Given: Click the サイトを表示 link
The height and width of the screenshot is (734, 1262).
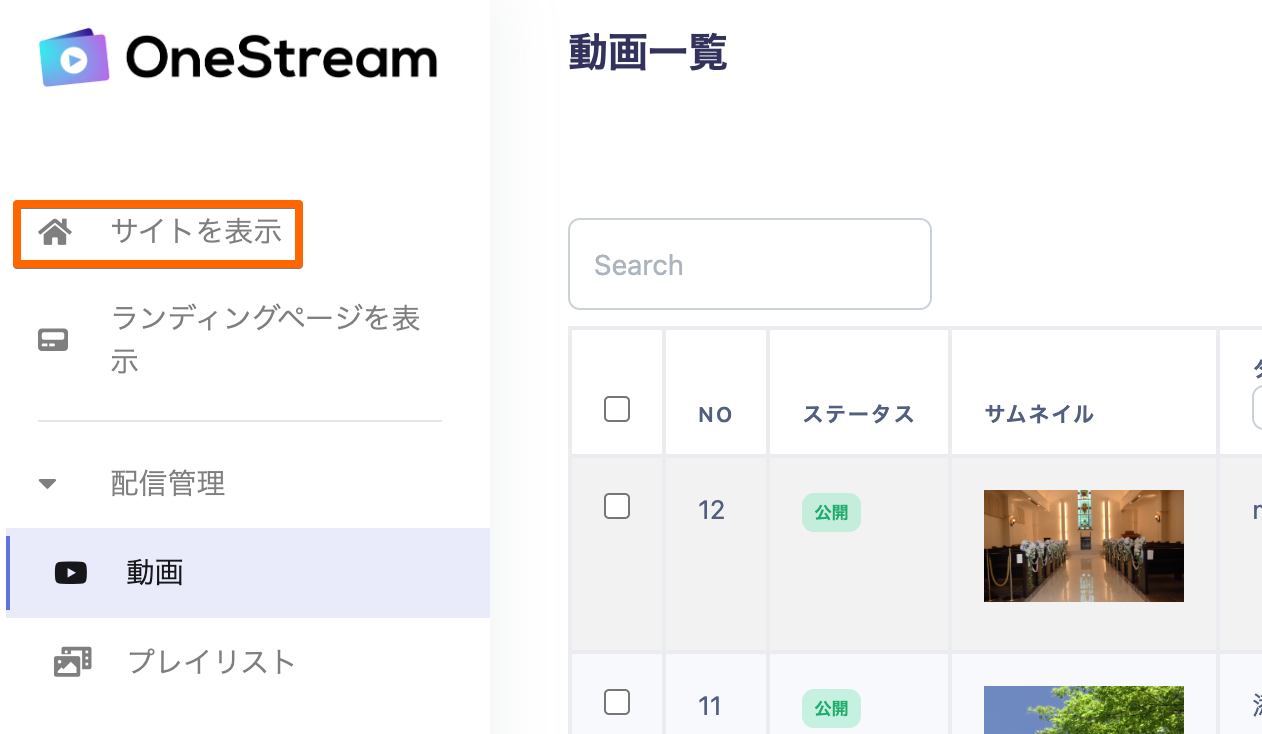Looking at the screenshot, I should (x=196, y=233).
